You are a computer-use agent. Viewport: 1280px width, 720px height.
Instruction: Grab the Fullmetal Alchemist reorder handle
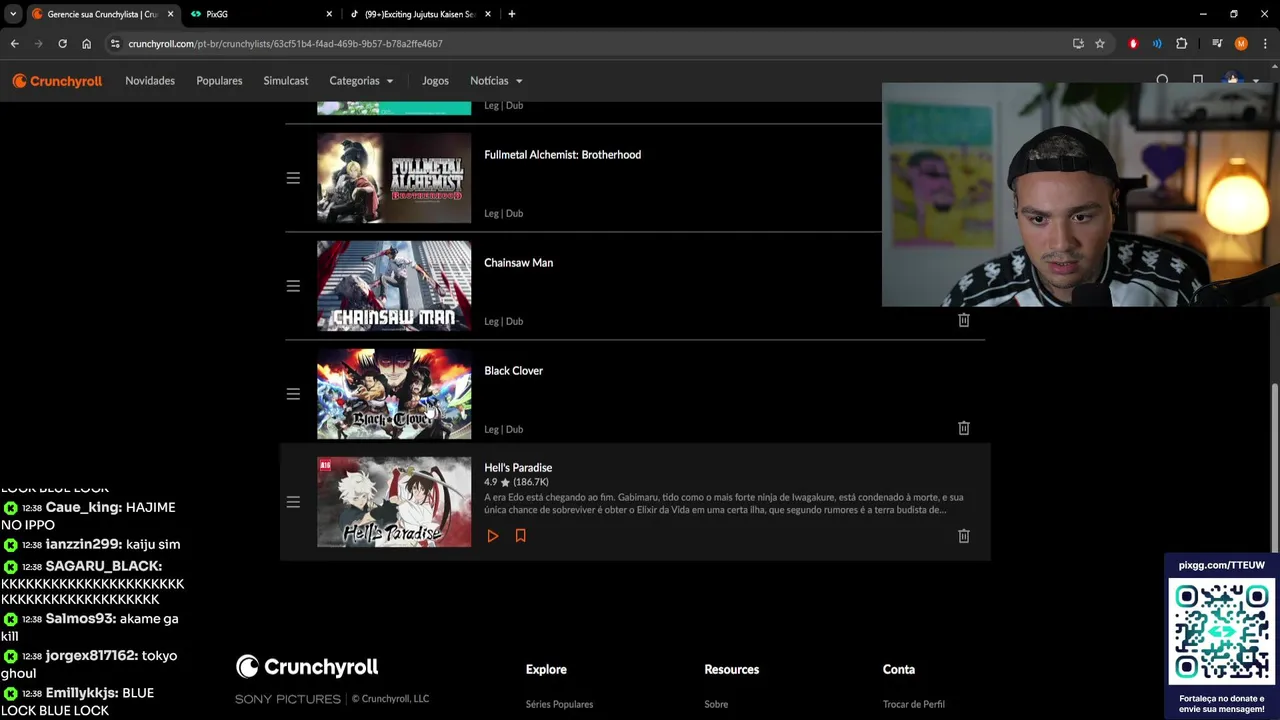[x=293, y=178]
